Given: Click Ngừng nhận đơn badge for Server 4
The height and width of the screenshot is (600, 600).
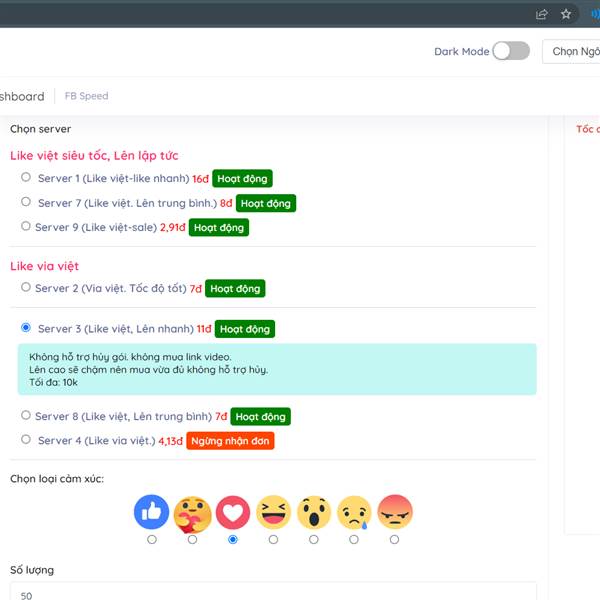Looking at the screenshot, I should click(230, 441).
